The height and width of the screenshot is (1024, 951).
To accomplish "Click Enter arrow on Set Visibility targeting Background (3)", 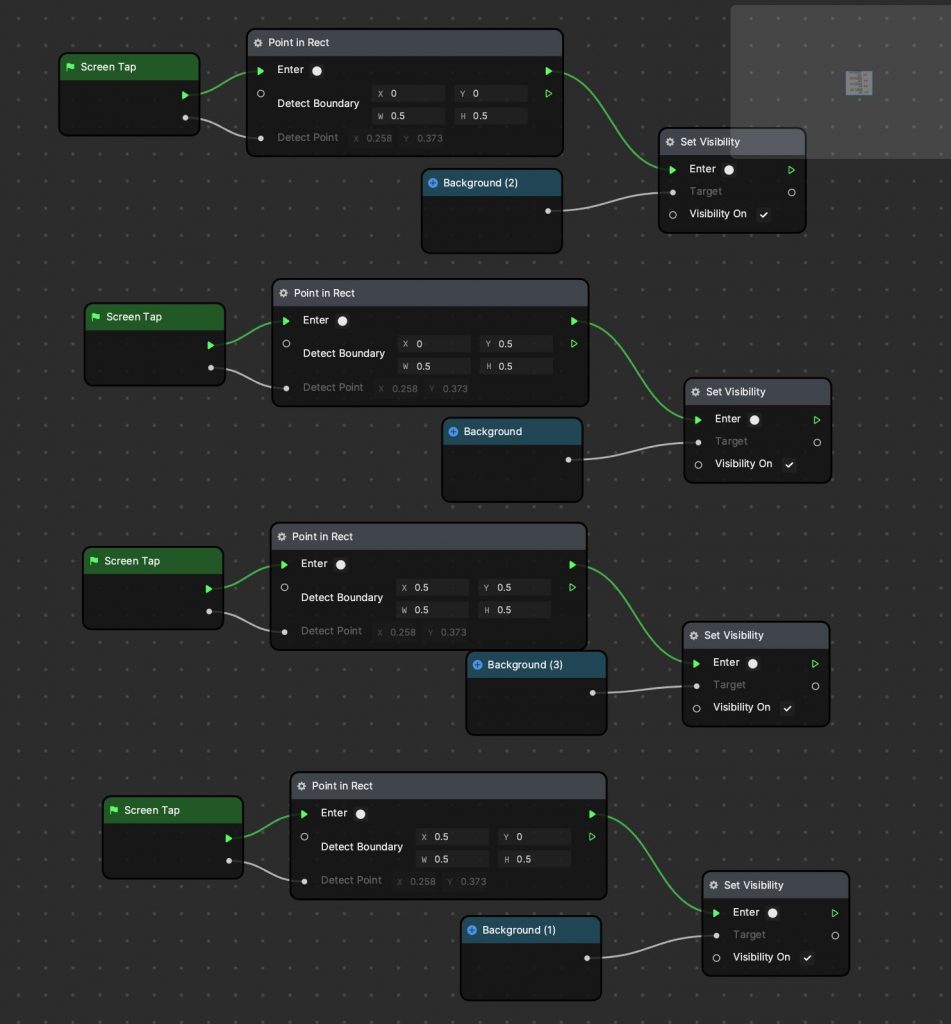I will click(x=696, y=664).
